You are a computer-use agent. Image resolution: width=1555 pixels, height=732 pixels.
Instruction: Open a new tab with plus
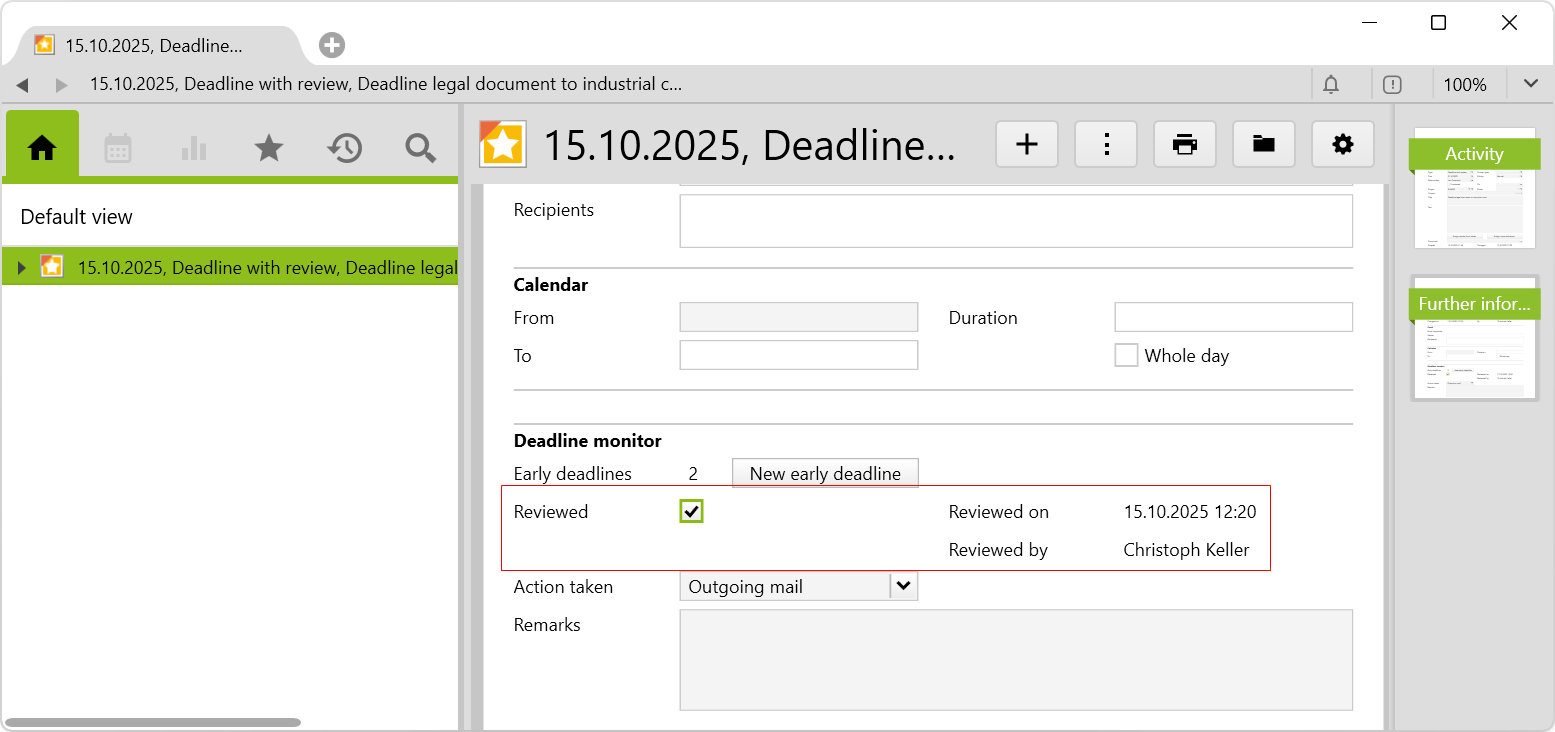332,45
